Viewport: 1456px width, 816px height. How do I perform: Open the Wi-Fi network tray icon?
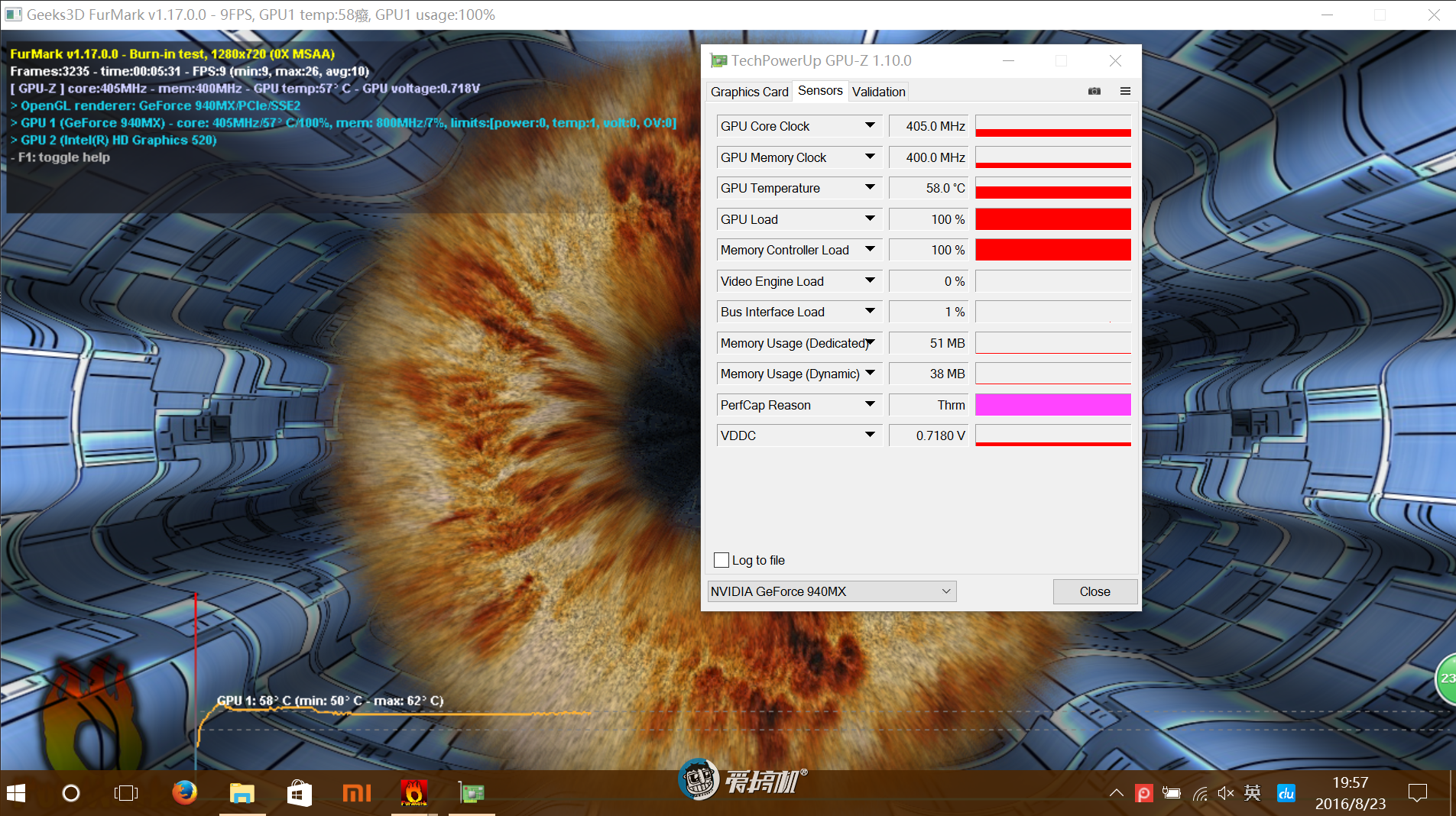pos(1200,794)
